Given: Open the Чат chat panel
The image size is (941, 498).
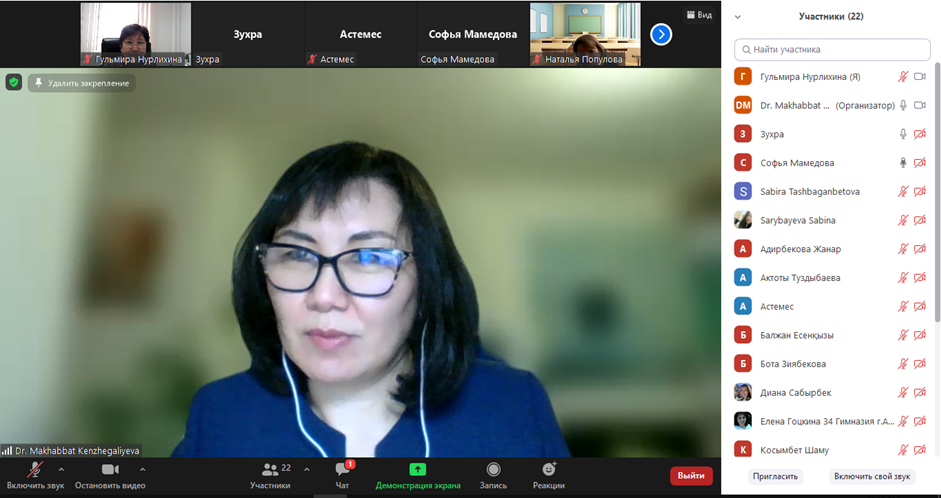Looking at the screenshot, I should pyautogui.click(x=343, y=476).
